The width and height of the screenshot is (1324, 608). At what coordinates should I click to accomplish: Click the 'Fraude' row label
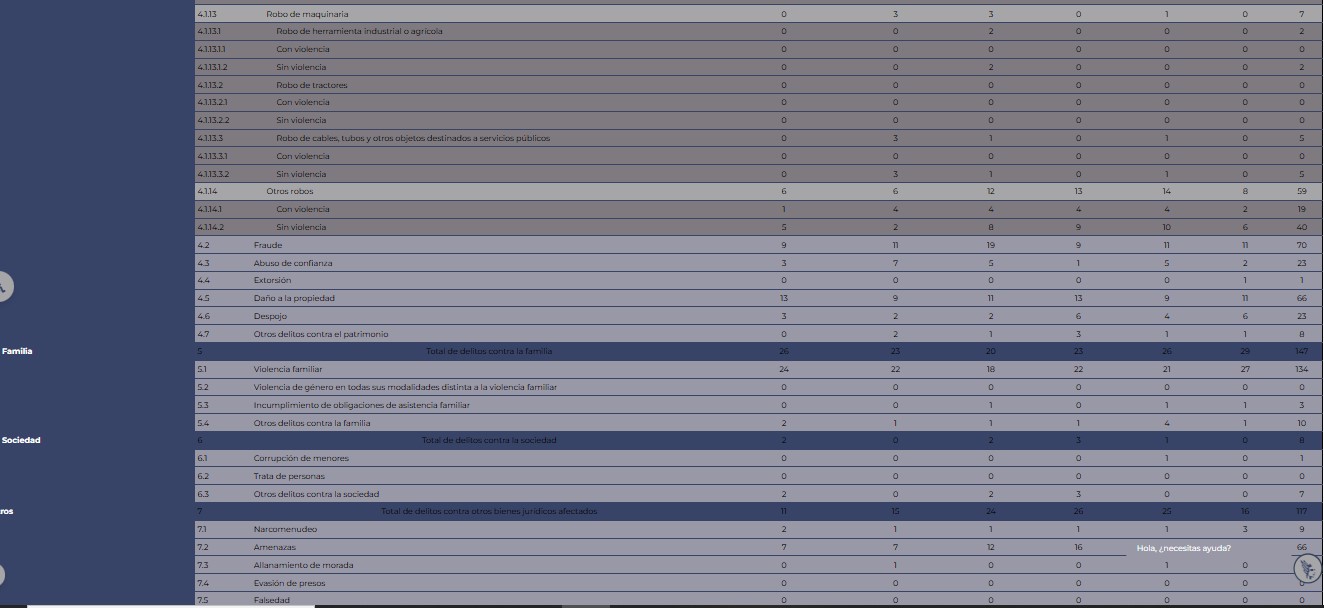267,245
